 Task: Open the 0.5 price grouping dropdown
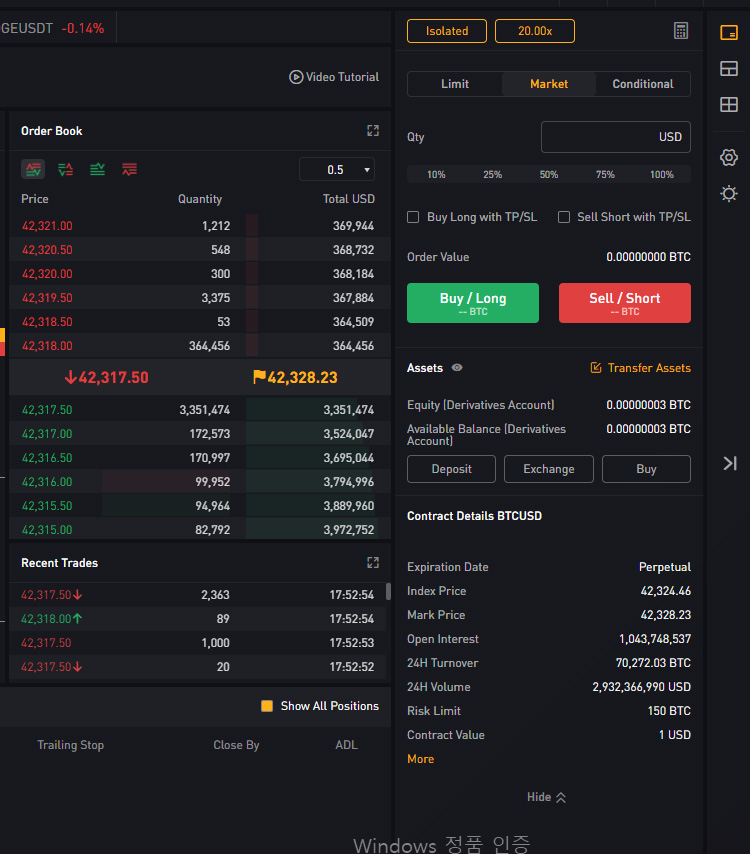337,169
